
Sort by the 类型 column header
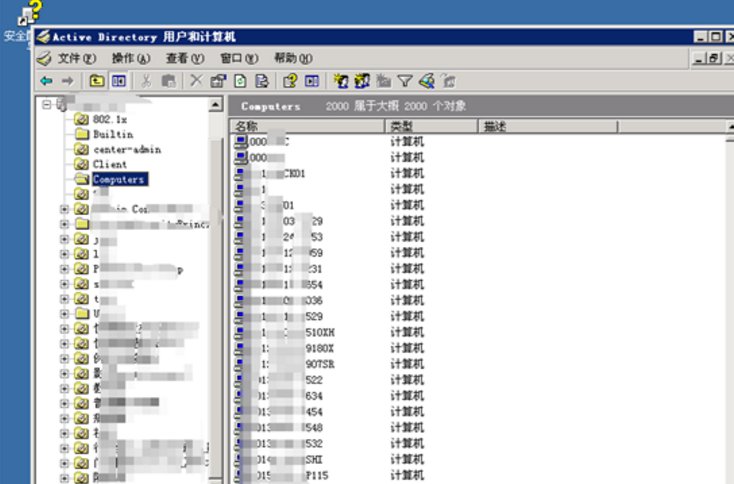pos(431,126)
